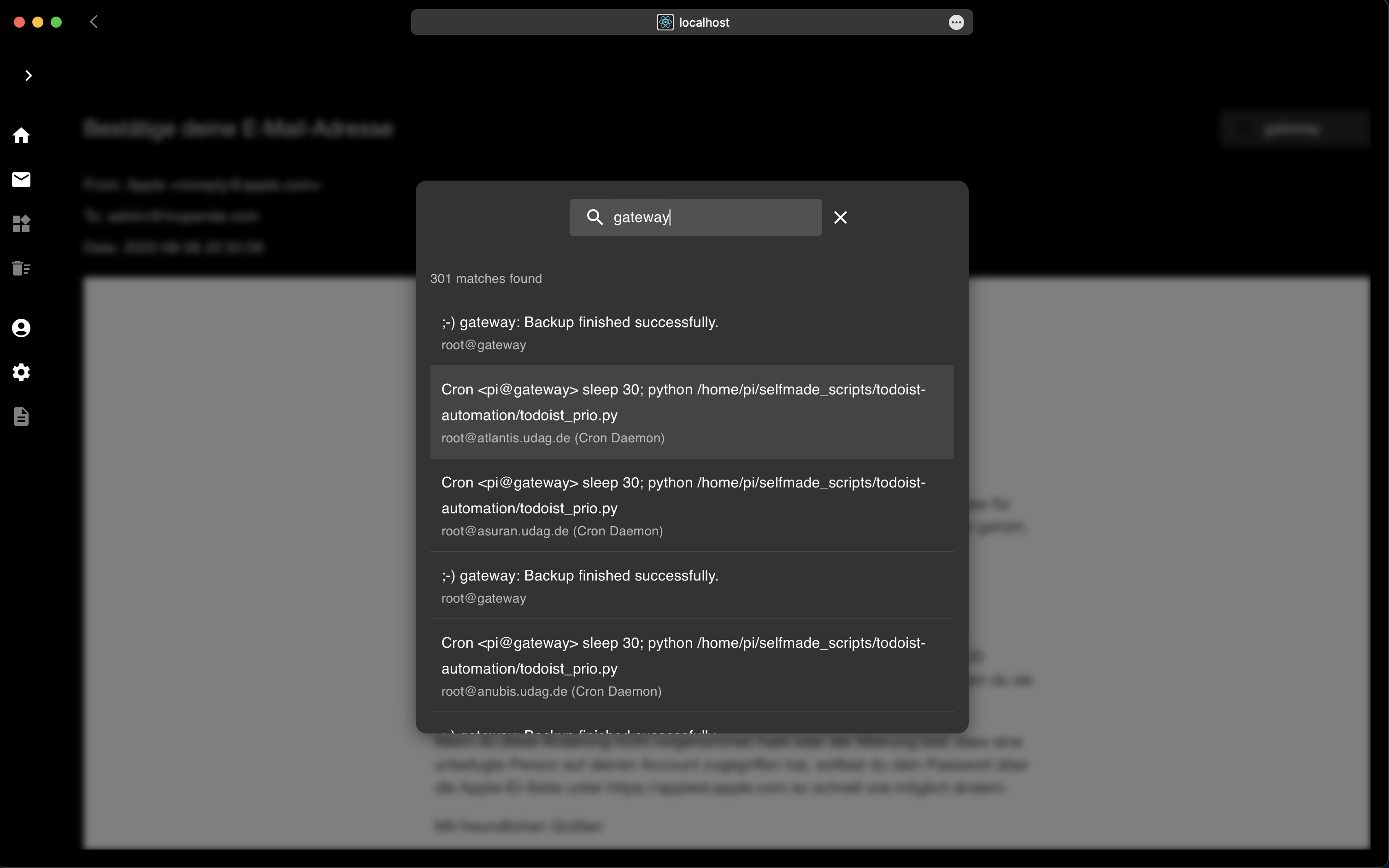1389x868 pixels.
Task: Open the Home icon in sidebar
Action: point(21,135)
